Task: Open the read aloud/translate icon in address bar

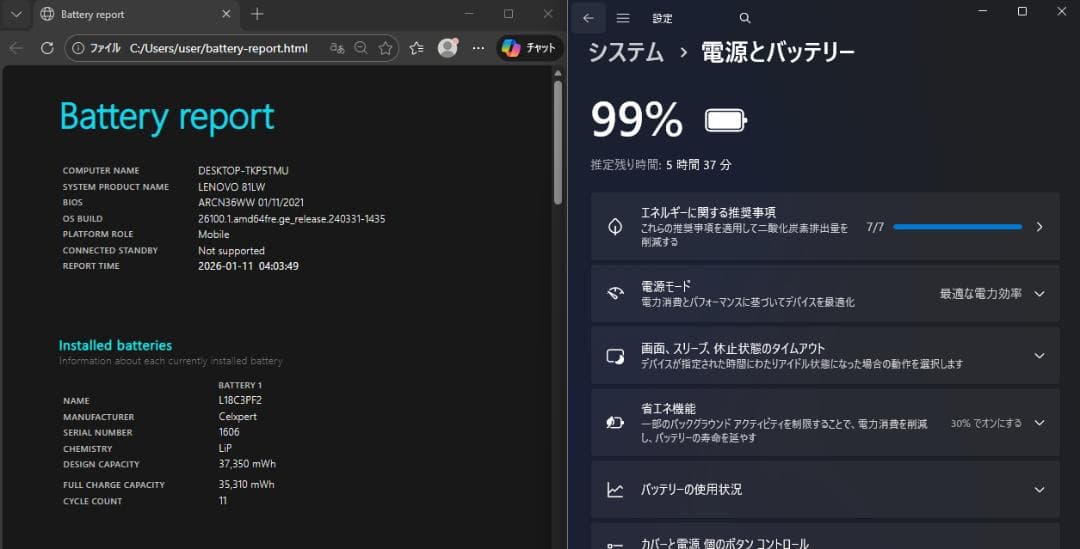Action: point(337,48)
